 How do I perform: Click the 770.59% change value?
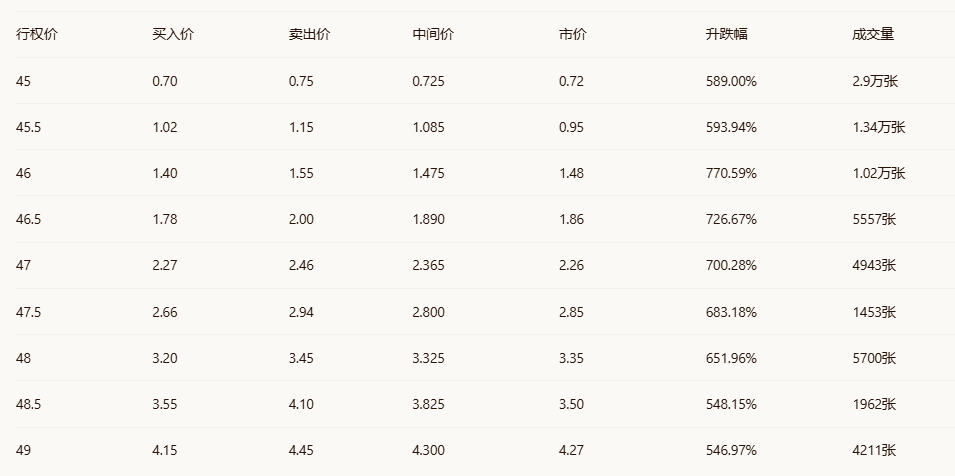pos(731,173)
